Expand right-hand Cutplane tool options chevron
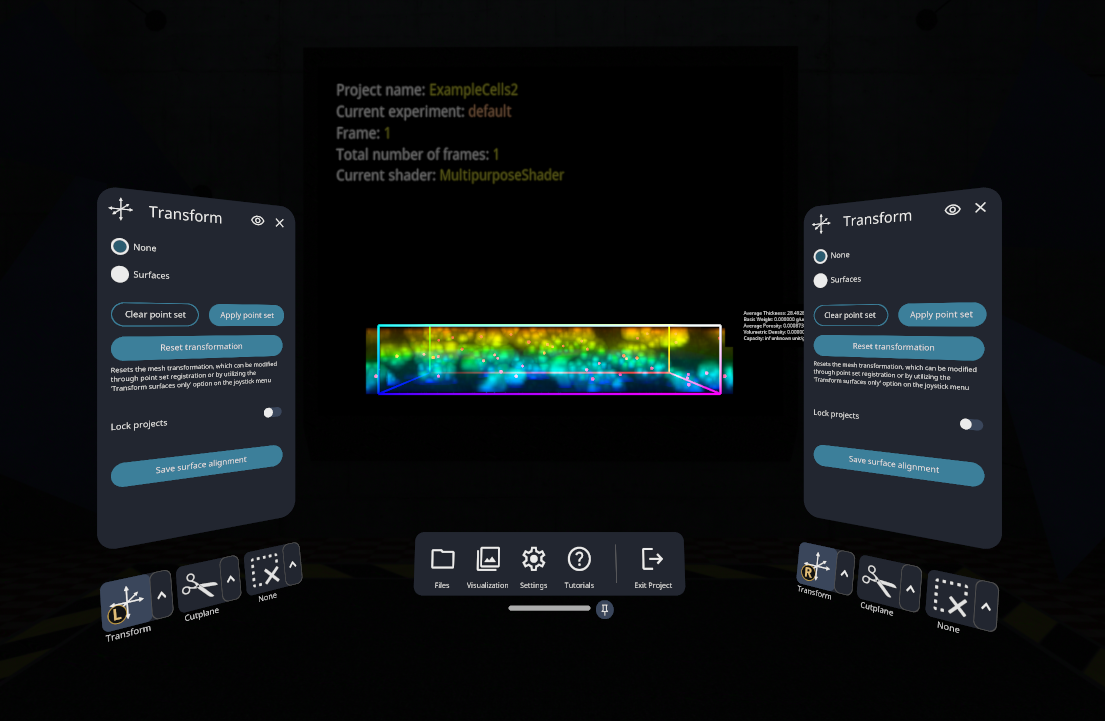The width and height of the screenshot is (1105, 721). pos(910,588)
